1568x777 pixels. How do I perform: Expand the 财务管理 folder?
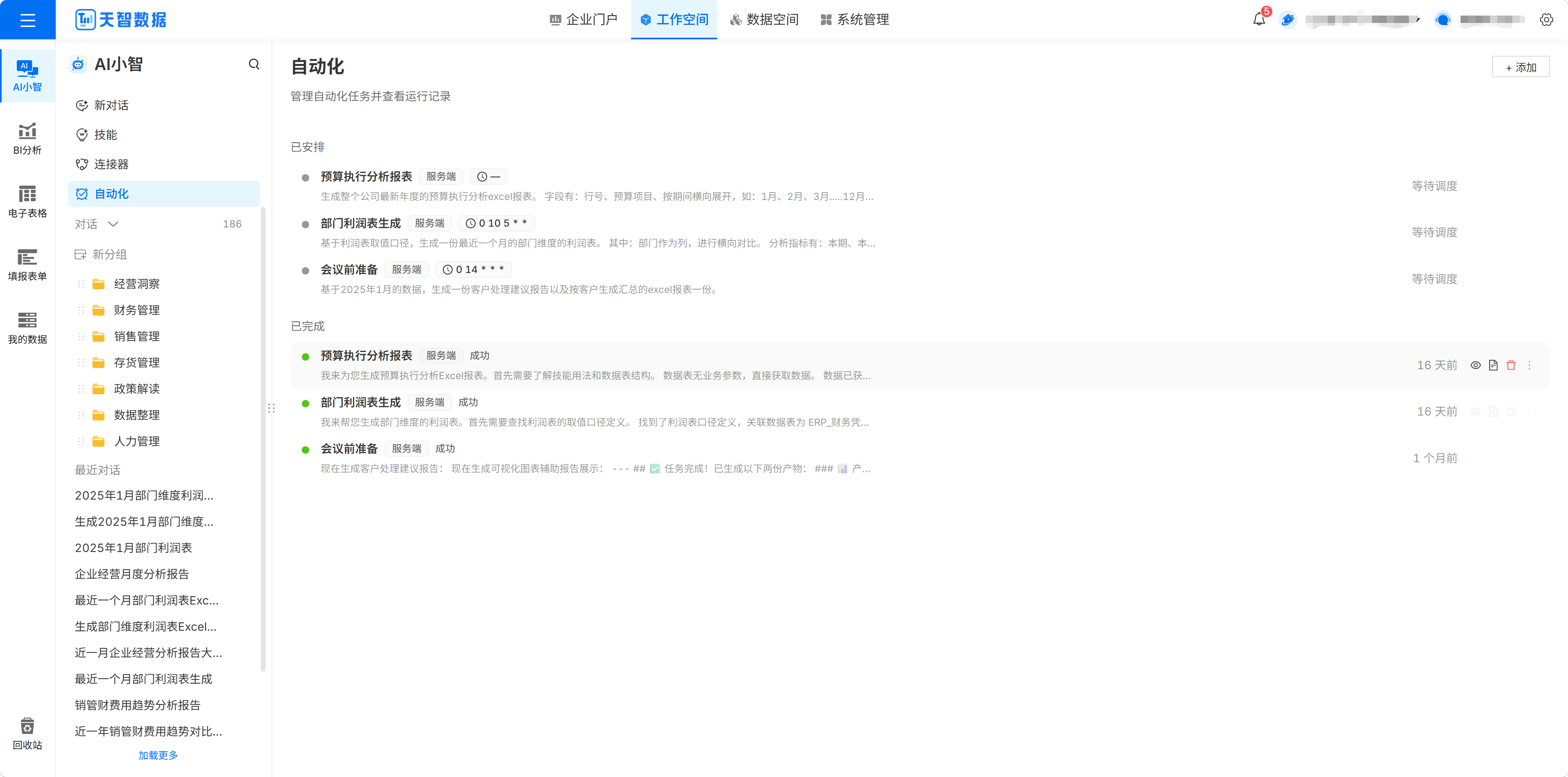(x=137, y=310)
